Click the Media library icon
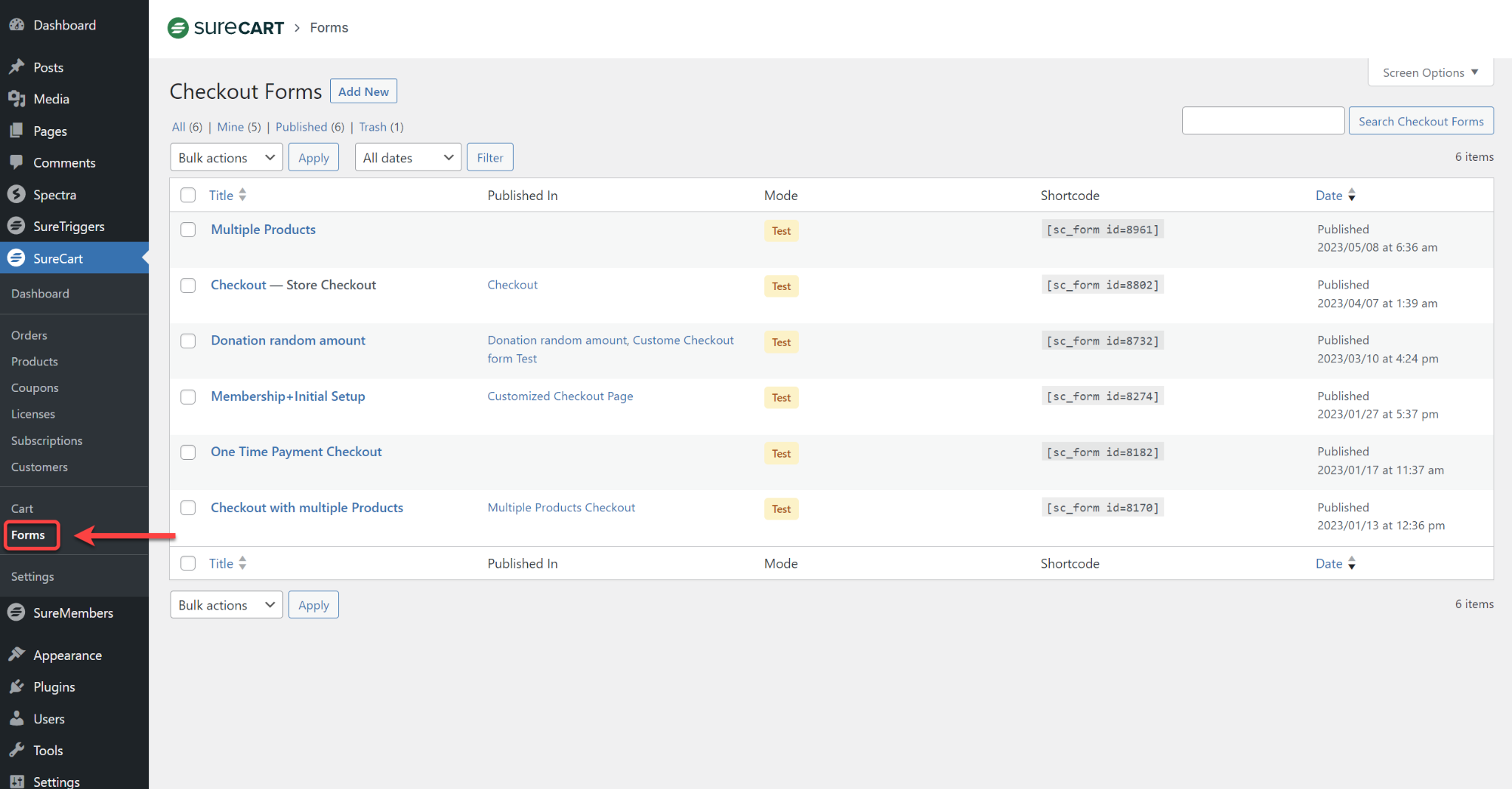The image size is (1512, 789). [x=16, y=99]
